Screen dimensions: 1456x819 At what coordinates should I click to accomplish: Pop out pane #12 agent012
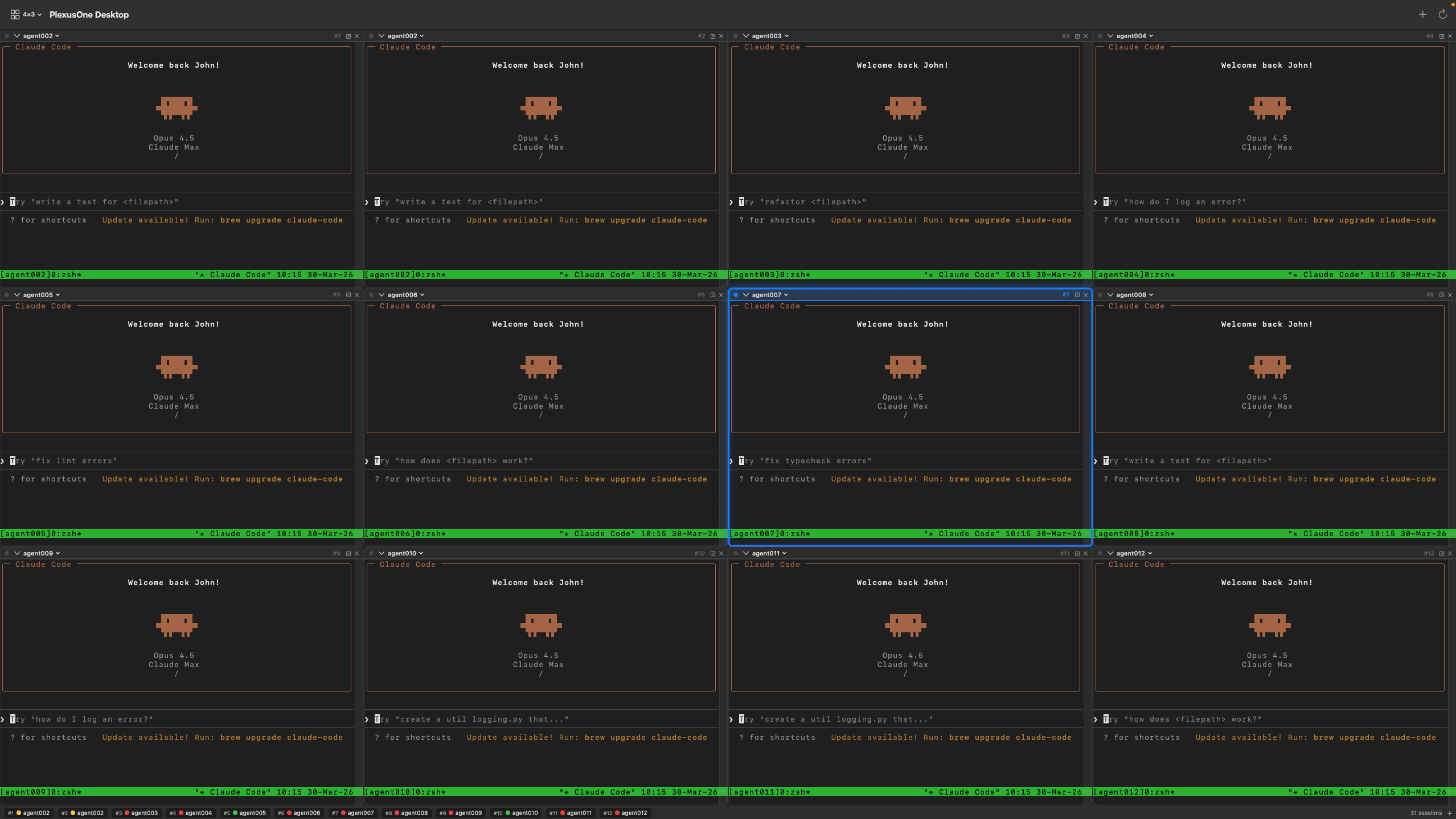(x=1441, y=553)
